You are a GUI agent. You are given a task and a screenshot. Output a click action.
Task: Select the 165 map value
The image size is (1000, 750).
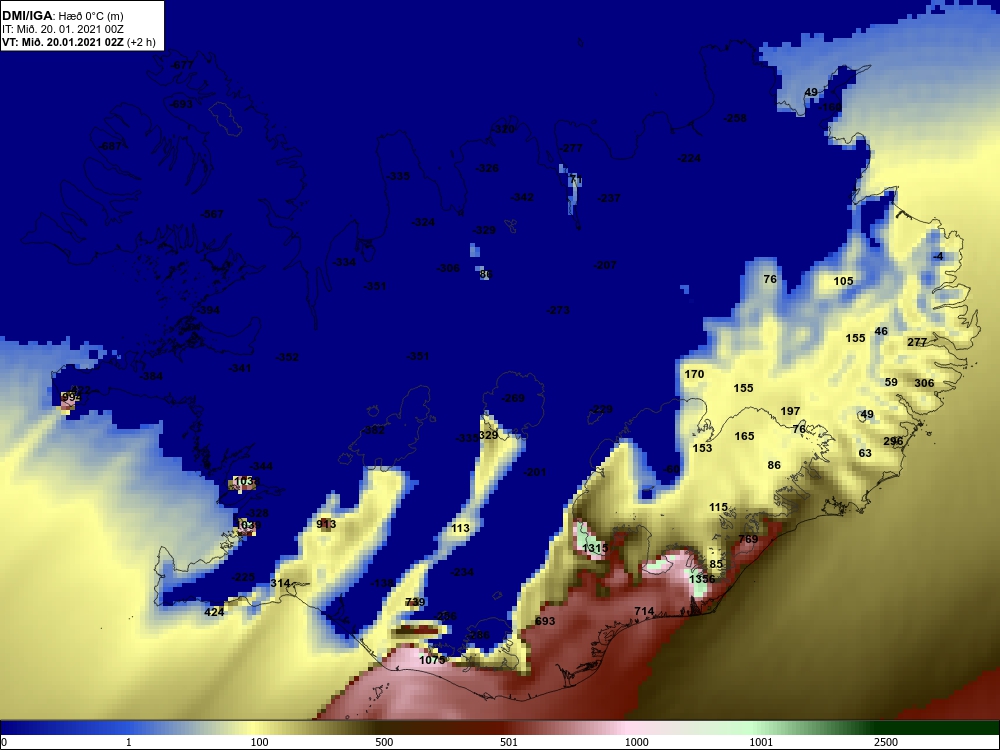(744, 436)
